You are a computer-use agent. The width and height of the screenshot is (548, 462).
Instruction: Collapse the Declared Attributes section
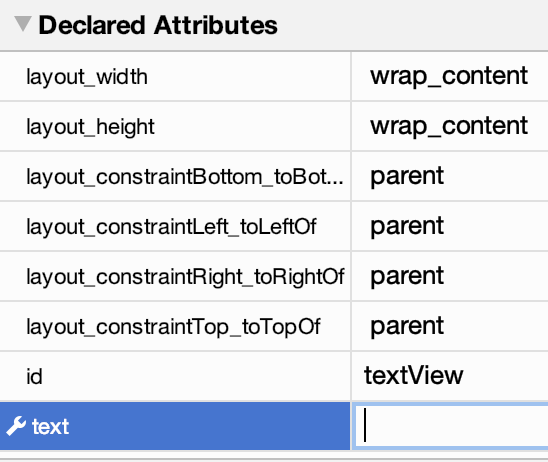(x=23, y=24)
